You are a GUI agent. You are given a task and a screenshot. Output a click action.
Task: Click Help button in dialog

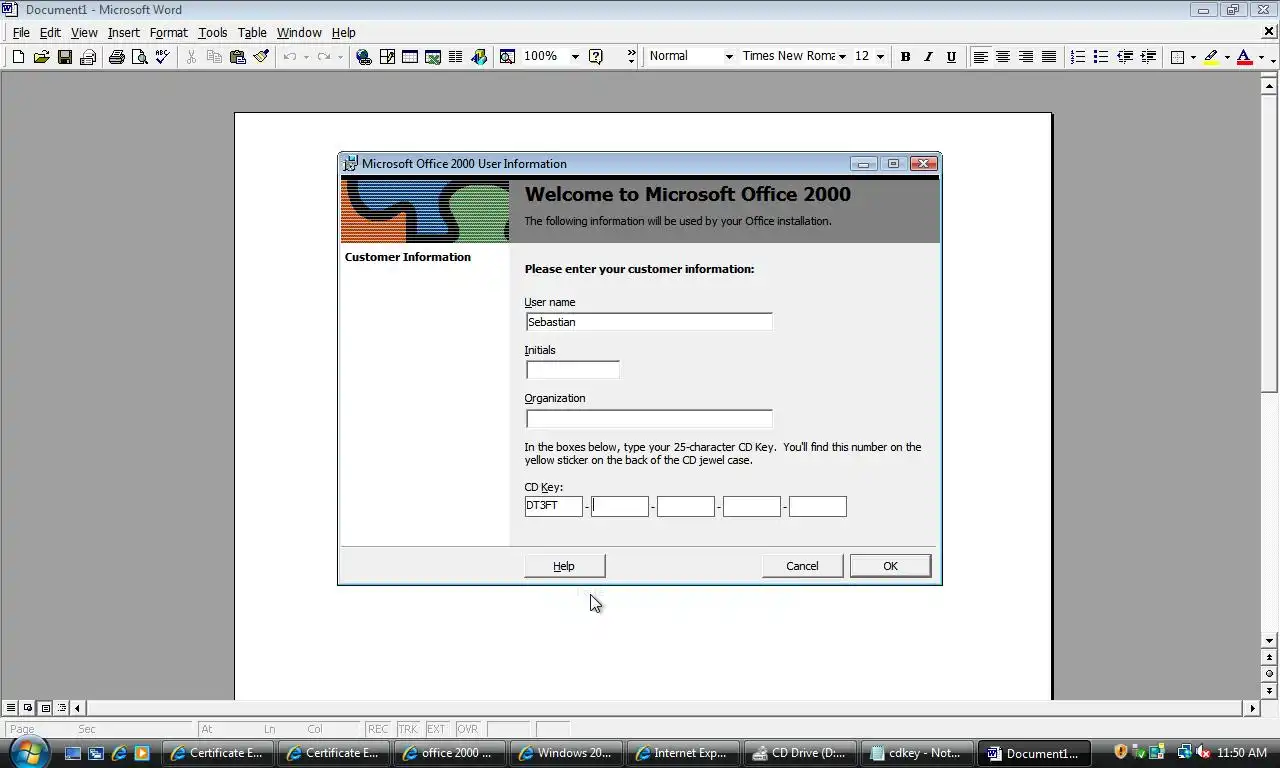click(x=564, y=566)
